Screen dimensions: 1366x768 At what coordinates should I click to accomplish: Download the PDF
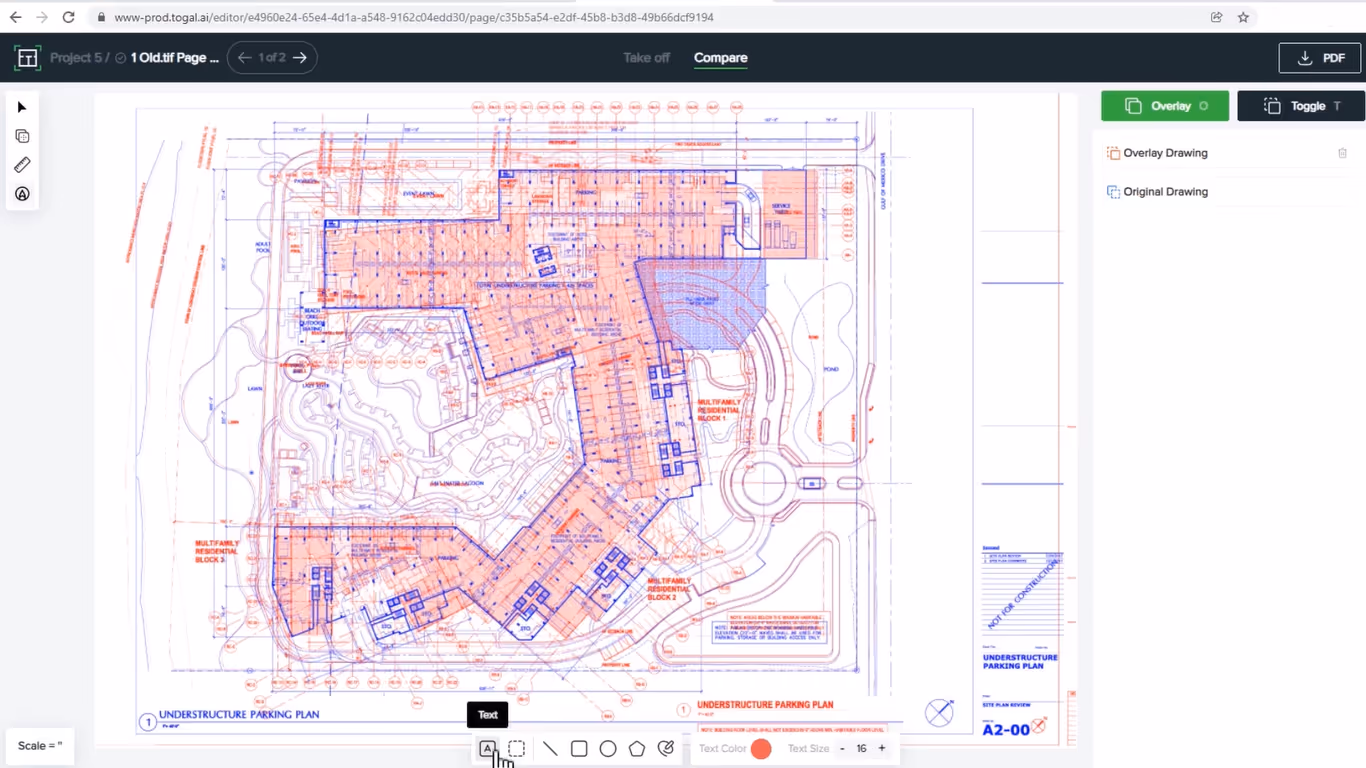pos(1320,58)
